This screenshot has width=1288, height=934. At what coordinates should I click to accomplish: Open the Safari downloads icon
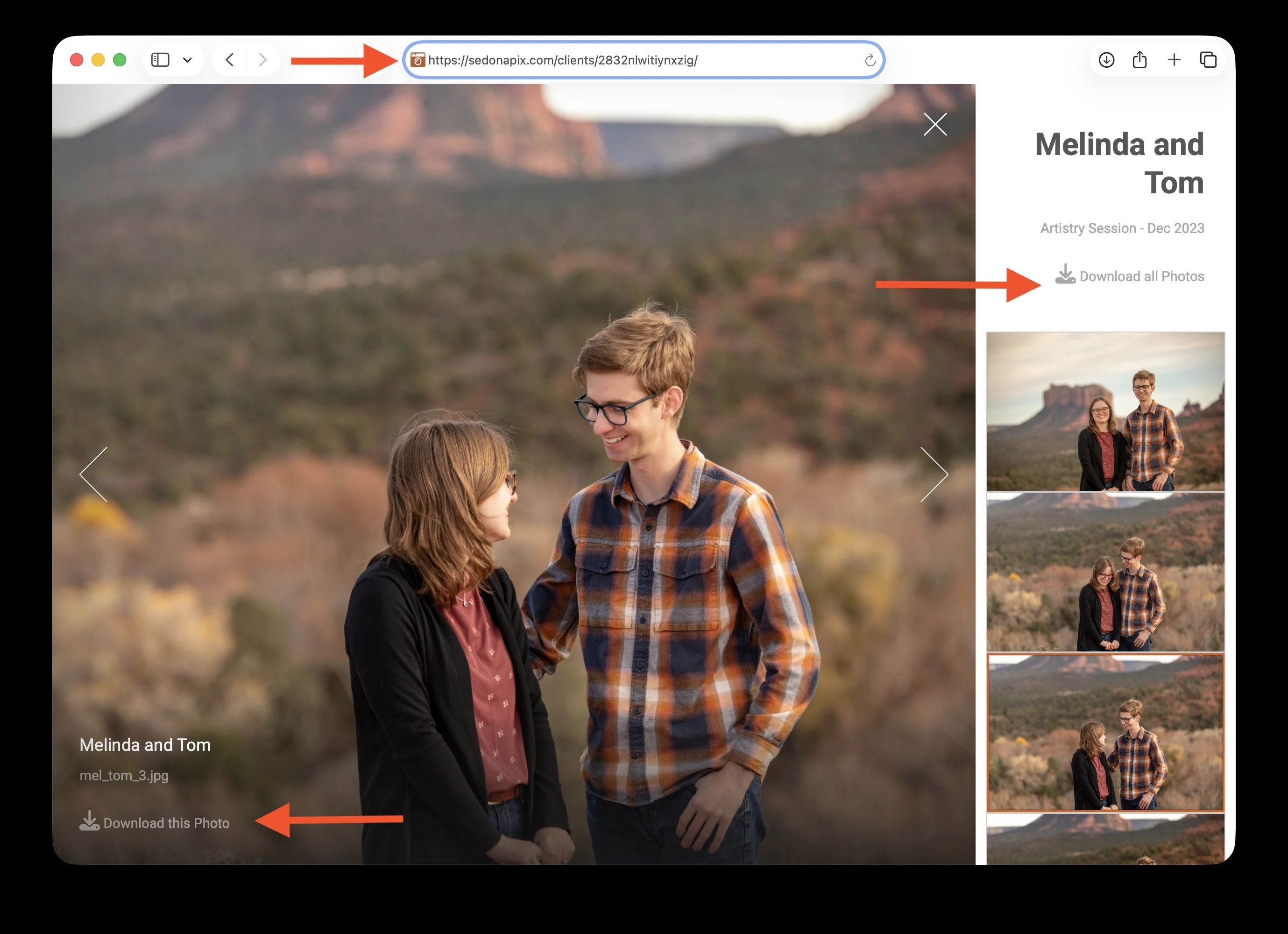1106,60
